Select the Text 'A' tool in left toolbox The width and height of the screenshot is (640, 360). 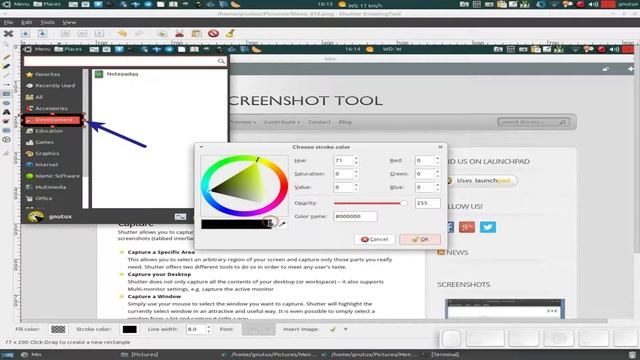[7, 112]
